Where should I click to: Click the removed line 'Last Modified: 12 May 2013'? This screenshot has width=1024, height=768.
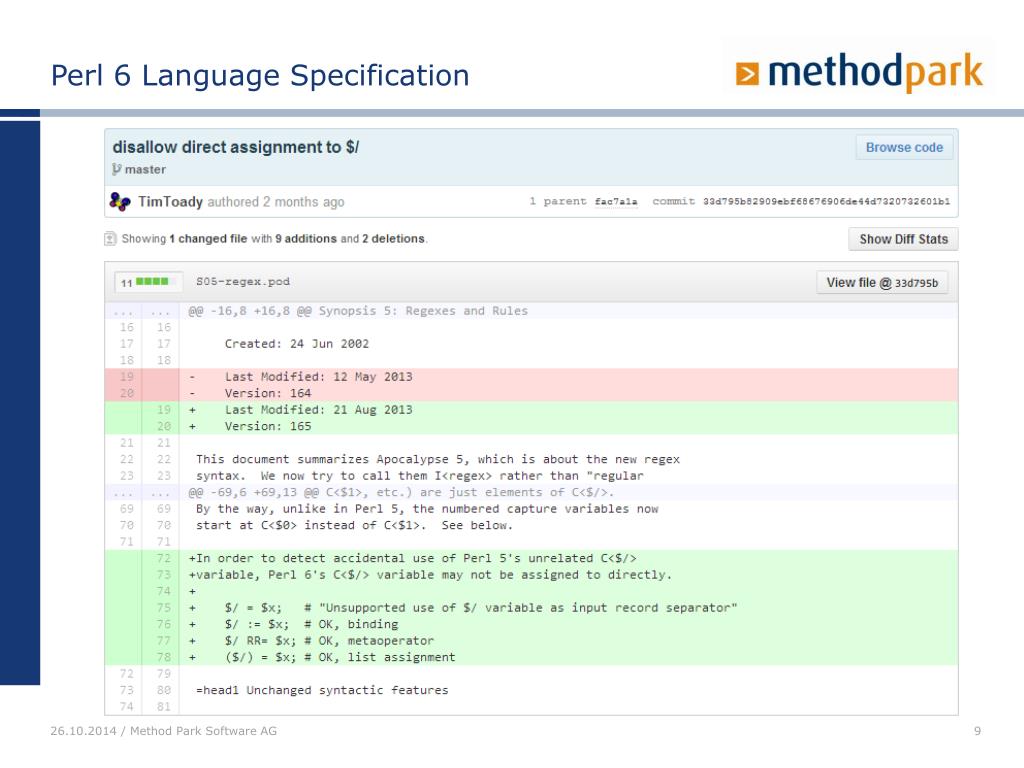(532, 377)
